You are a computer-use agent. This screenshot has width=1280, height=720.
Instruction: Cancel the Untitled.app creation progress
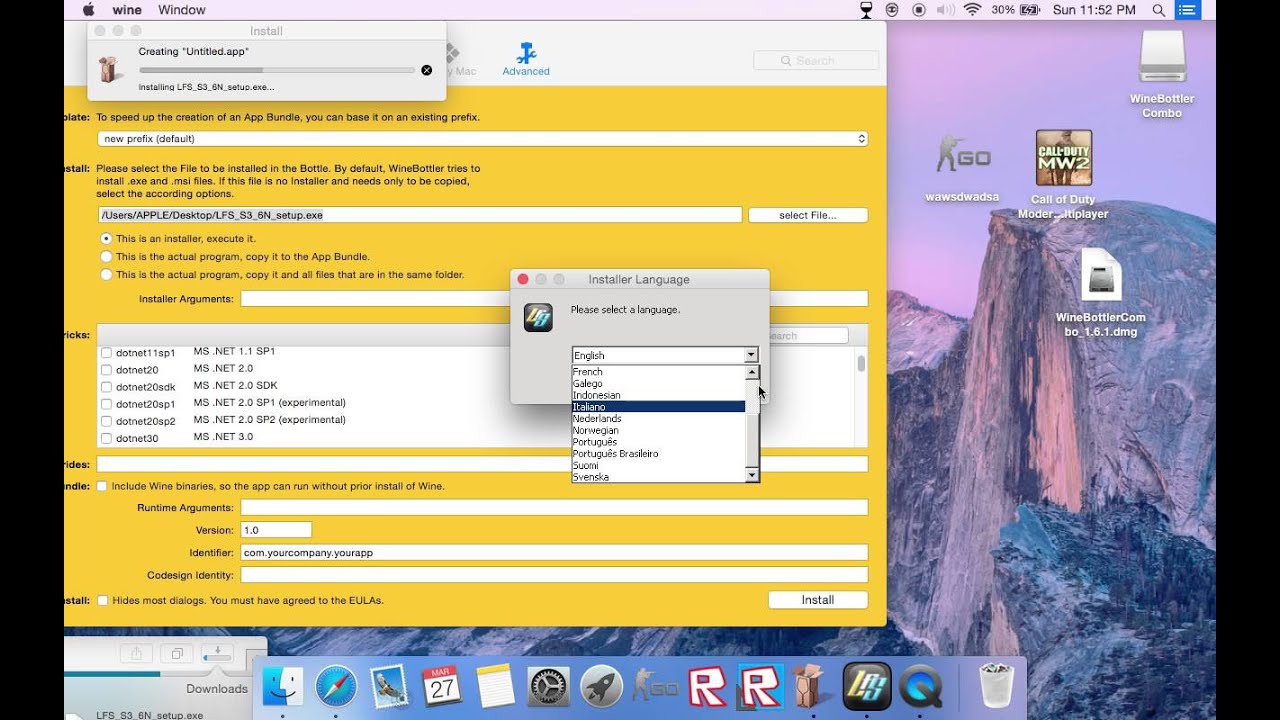point(427,70)
